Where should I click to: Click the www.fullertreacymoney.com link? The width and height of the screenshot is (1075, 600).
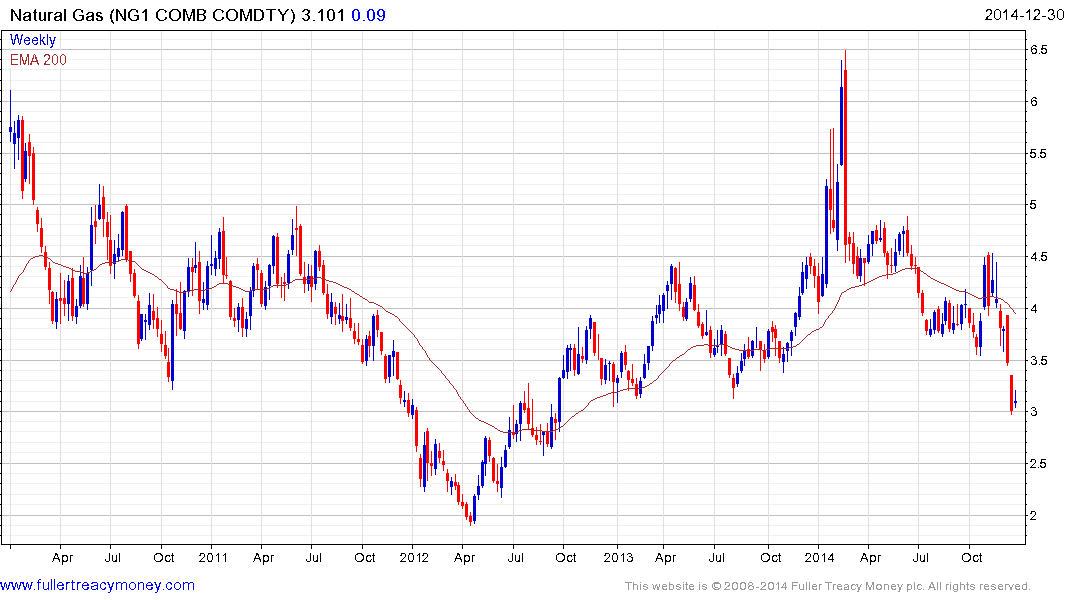[x=97, y=585]
